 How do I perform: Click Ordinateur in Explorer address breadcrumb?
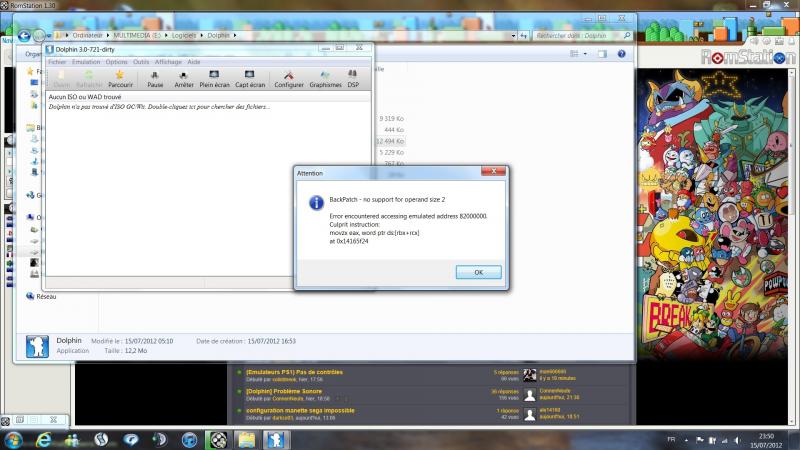pyautogui.click(x=87, y=35)
